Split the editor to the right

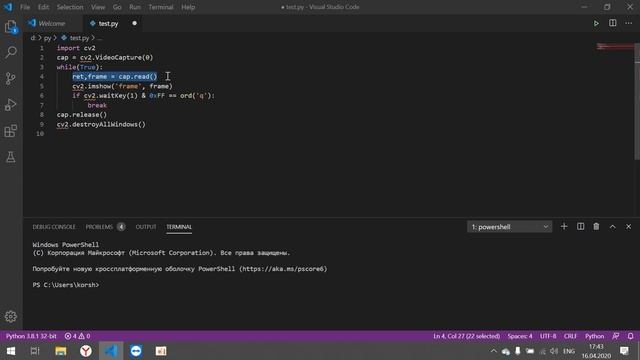[613, 23]
